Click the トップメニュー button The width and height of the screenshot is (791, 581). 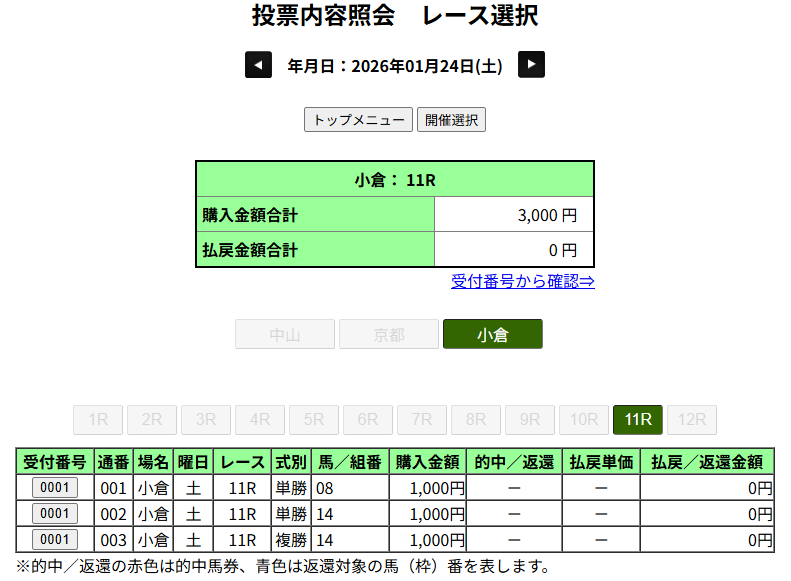tap(358, 120)
